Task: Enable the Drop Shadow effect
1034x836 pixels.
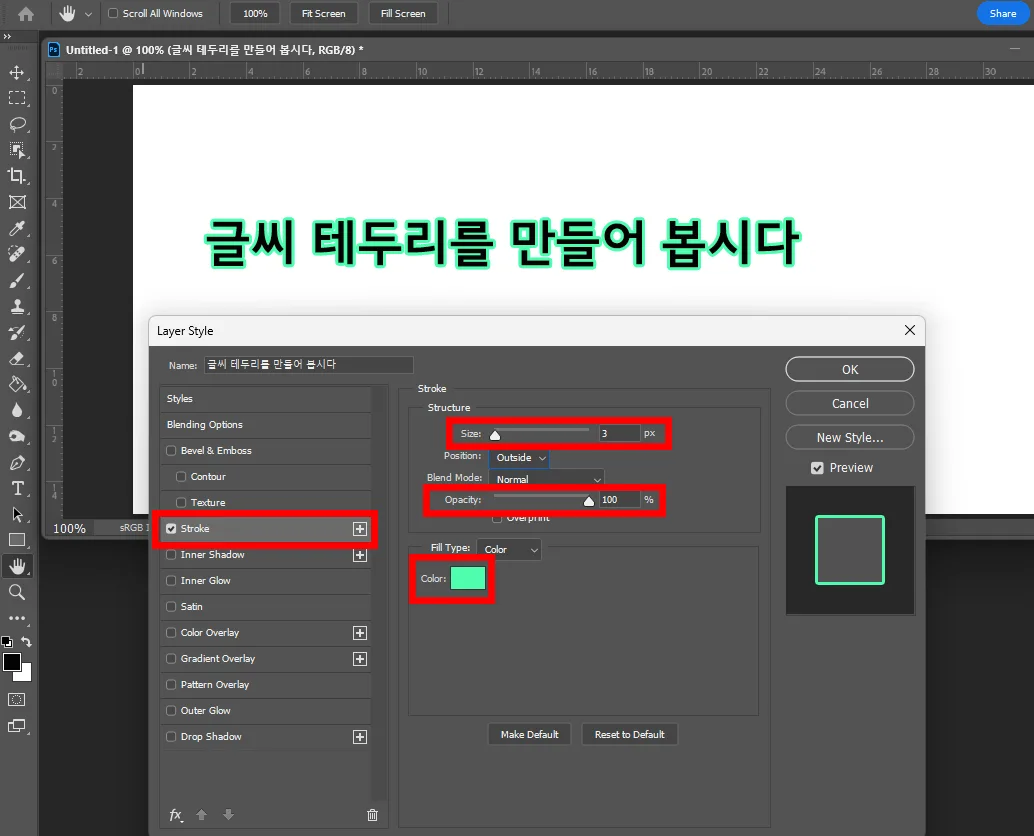Action: coord(171,736)
